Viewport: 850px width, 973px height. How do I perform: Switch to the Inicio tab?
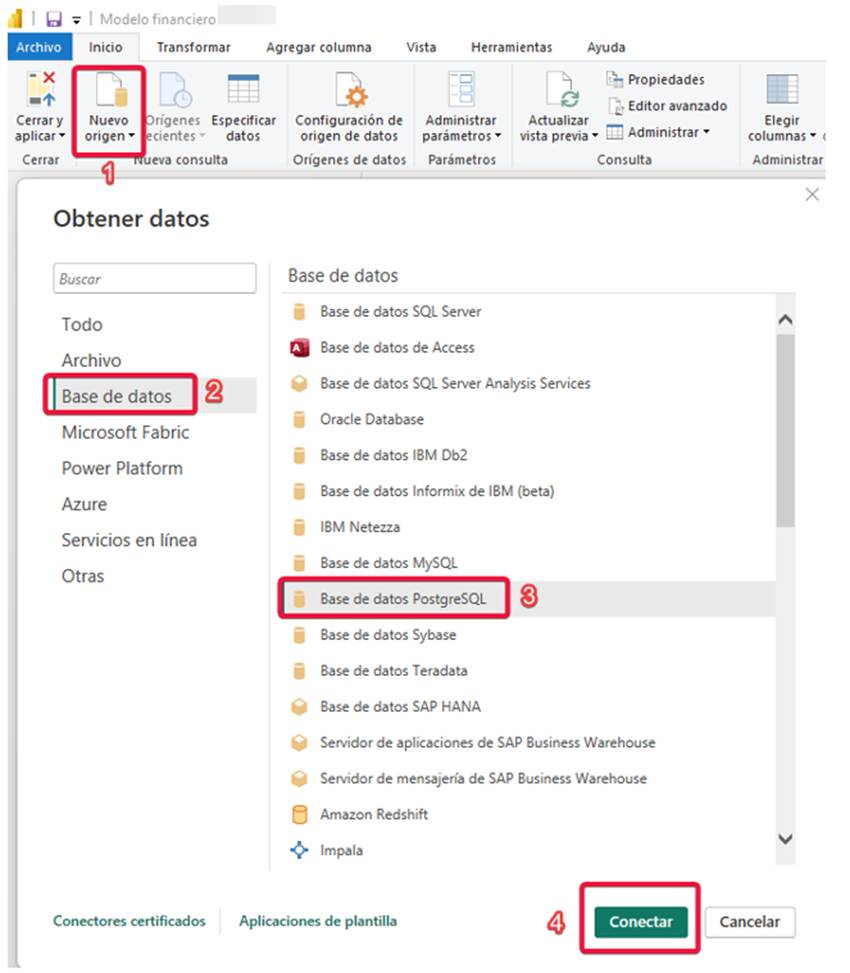[105, 47]
